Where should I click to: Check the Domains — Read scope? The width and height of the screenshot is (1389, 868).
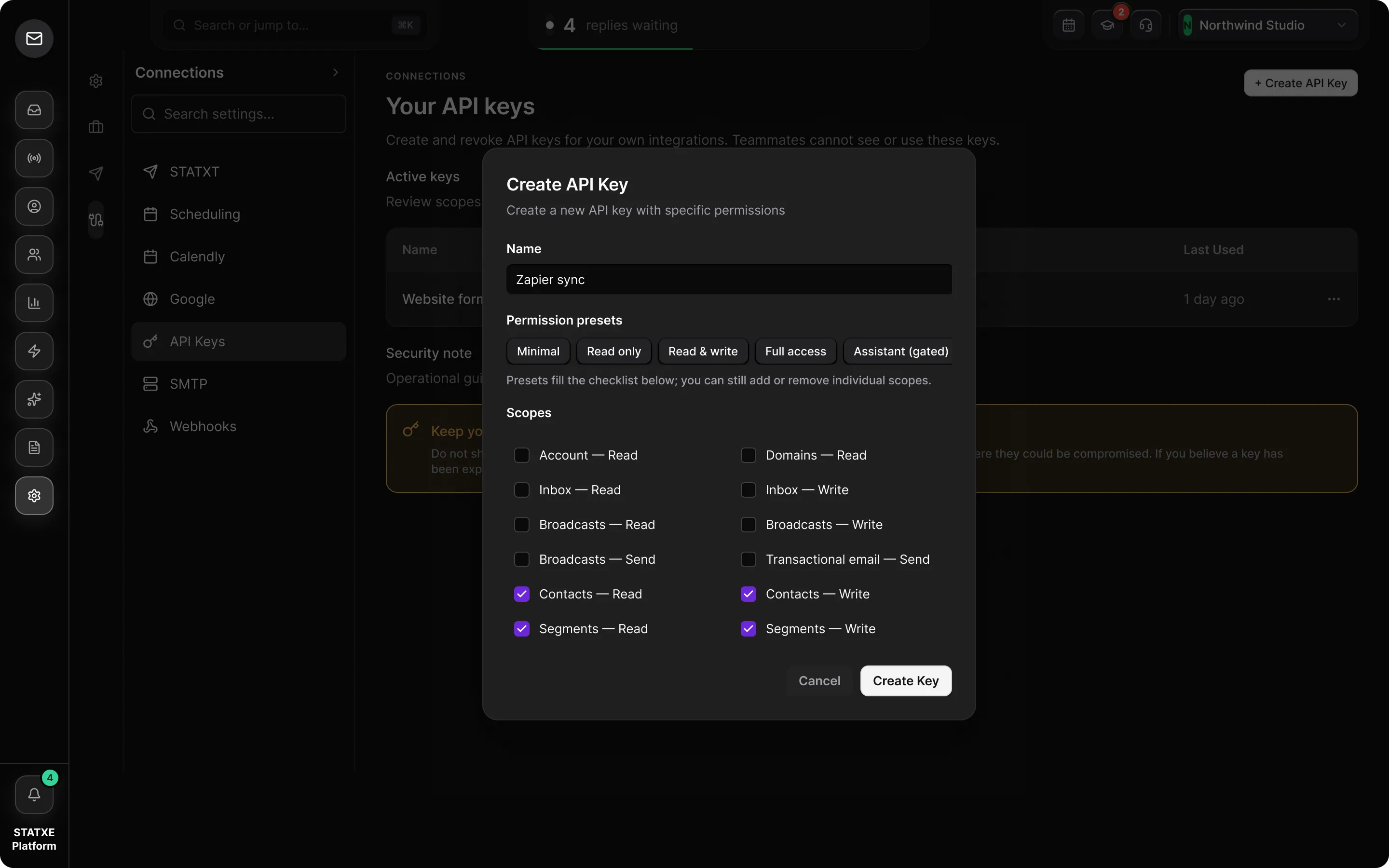click(749, 455)
